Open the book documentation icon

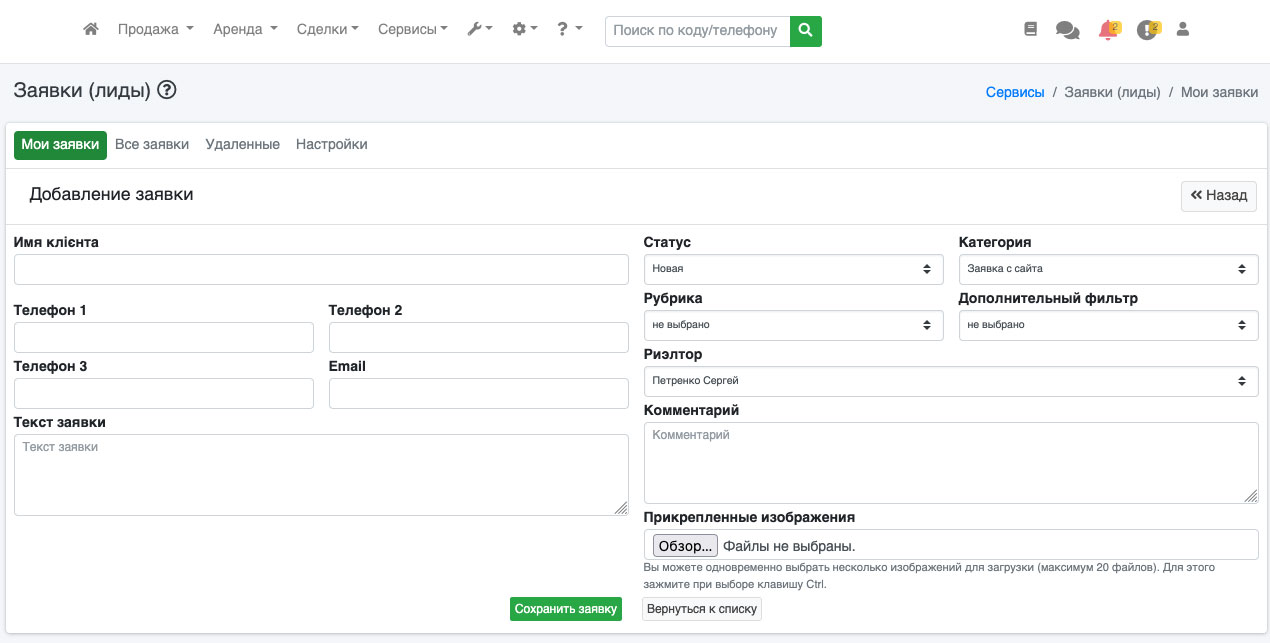click(1031, 30)
